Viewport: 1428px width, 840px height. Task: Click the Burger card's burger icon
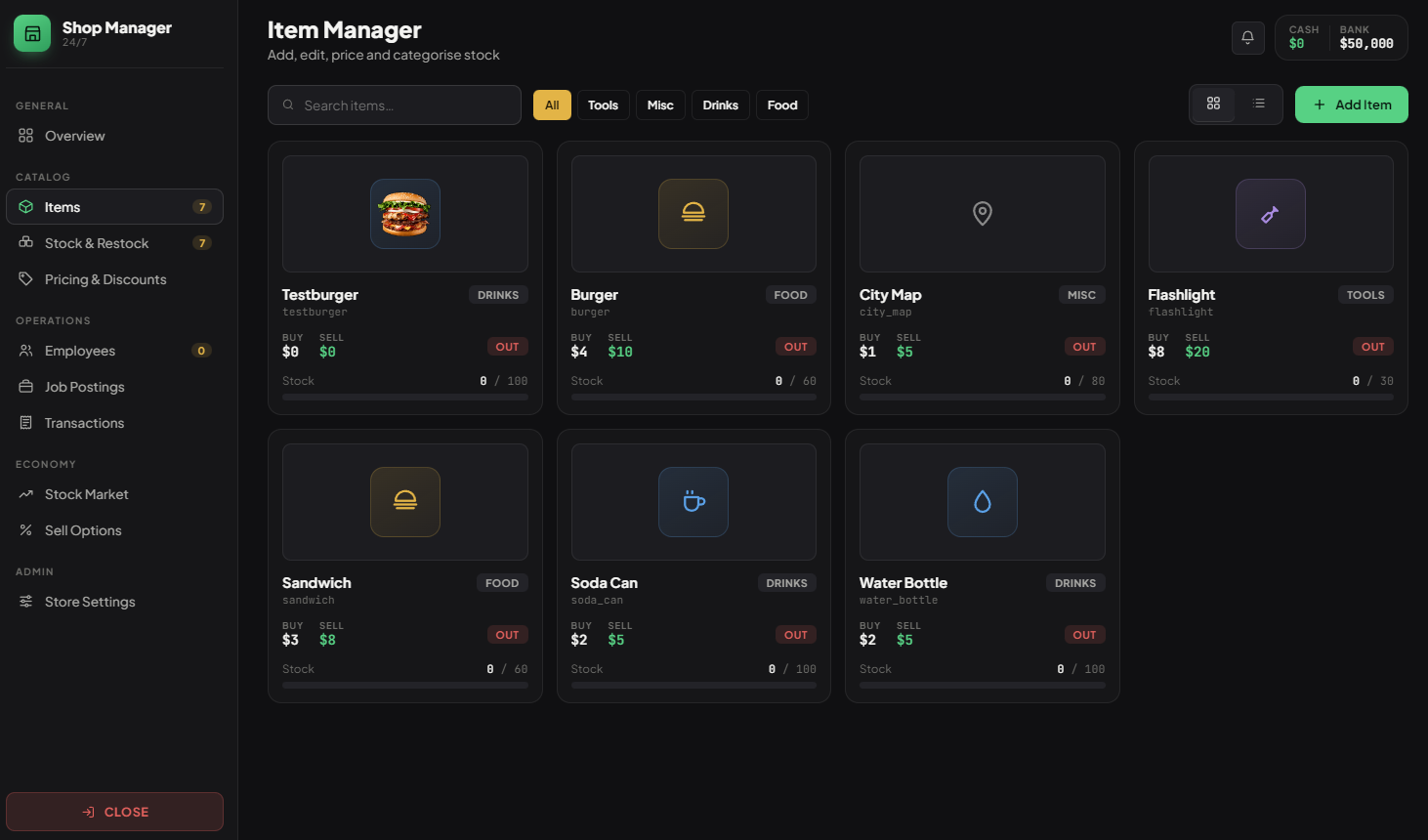[693, 214]
